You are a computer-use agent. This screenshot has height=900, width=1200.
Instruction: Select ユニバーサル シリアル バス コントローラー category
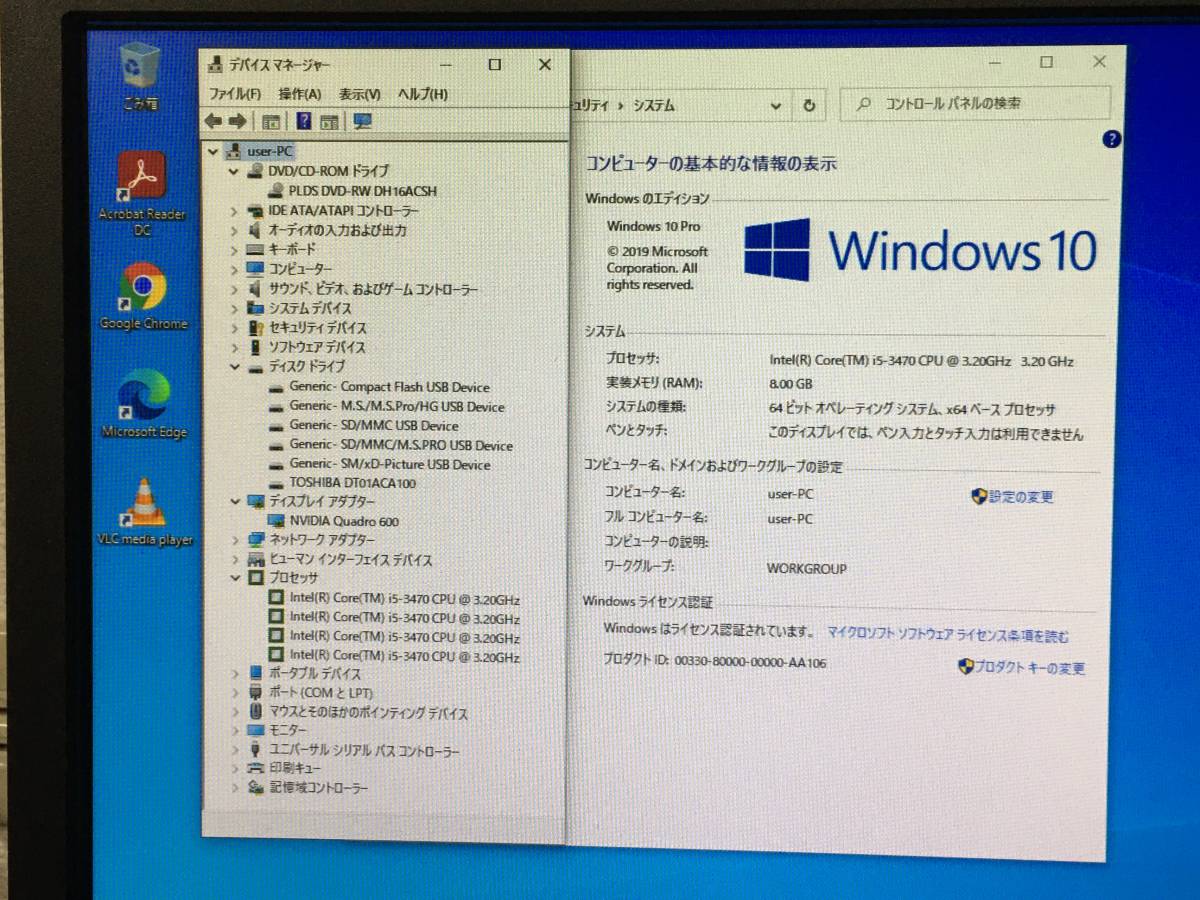point(364,751)
